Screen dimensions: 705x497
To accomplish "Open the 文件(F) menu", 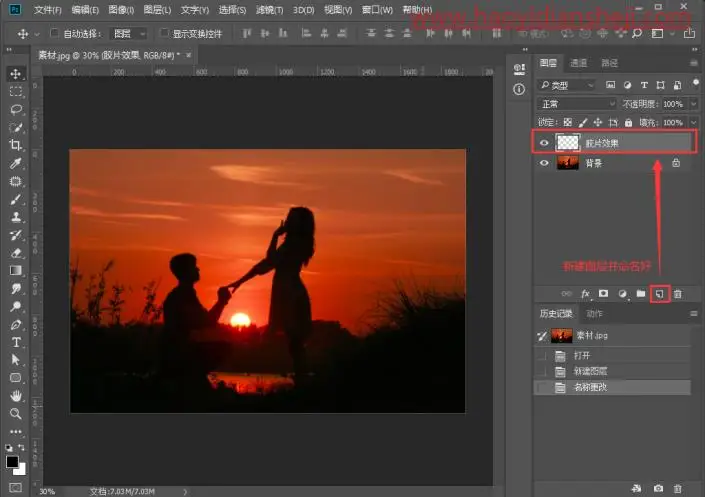I will (48, 9).
